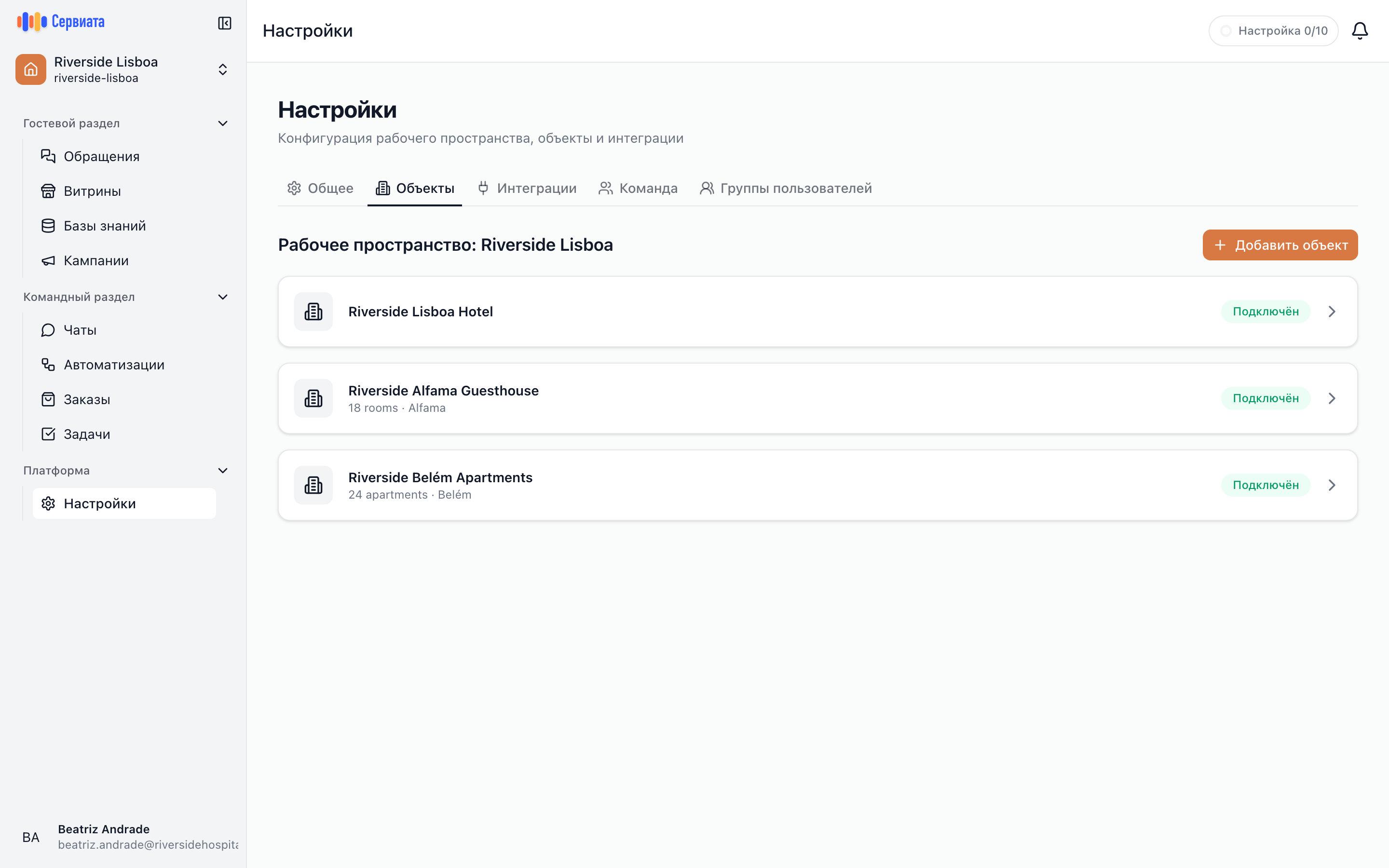Click the Платформа section label
This screenshot has height=868, width=1389.
coord(56,471)
